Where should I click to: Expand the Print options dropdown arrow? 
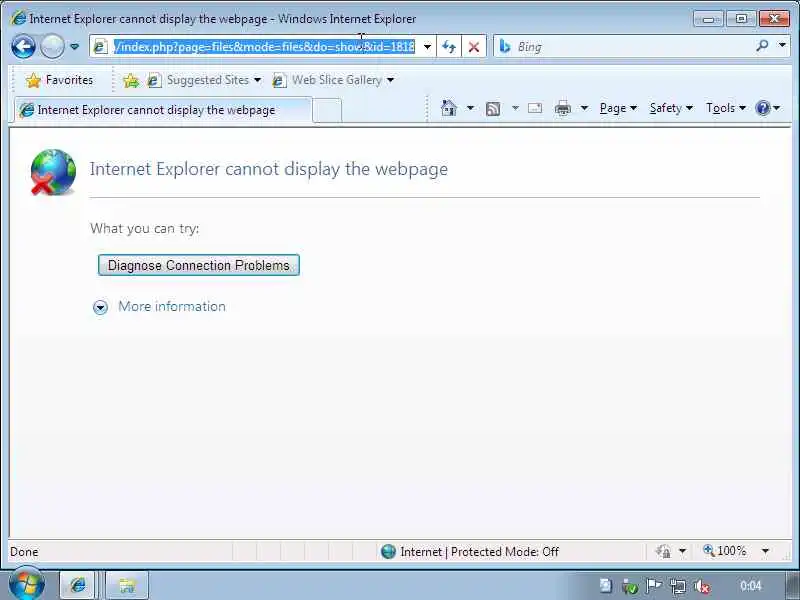click(x=585, y=108)
